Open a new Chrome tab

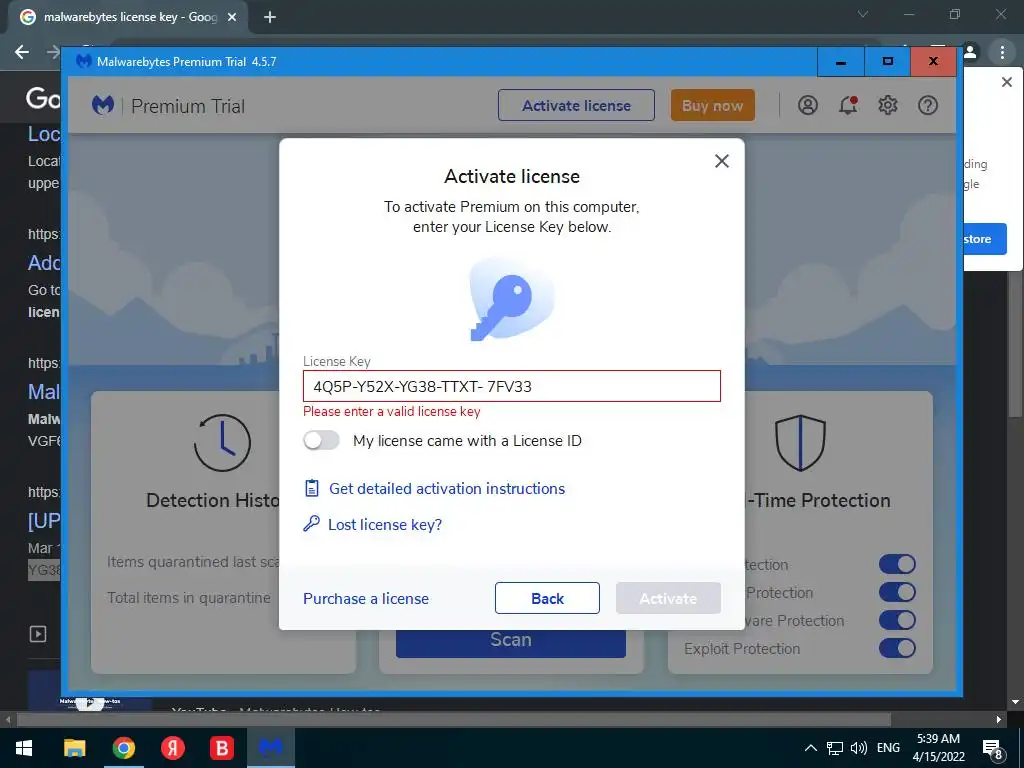[270, 17]
